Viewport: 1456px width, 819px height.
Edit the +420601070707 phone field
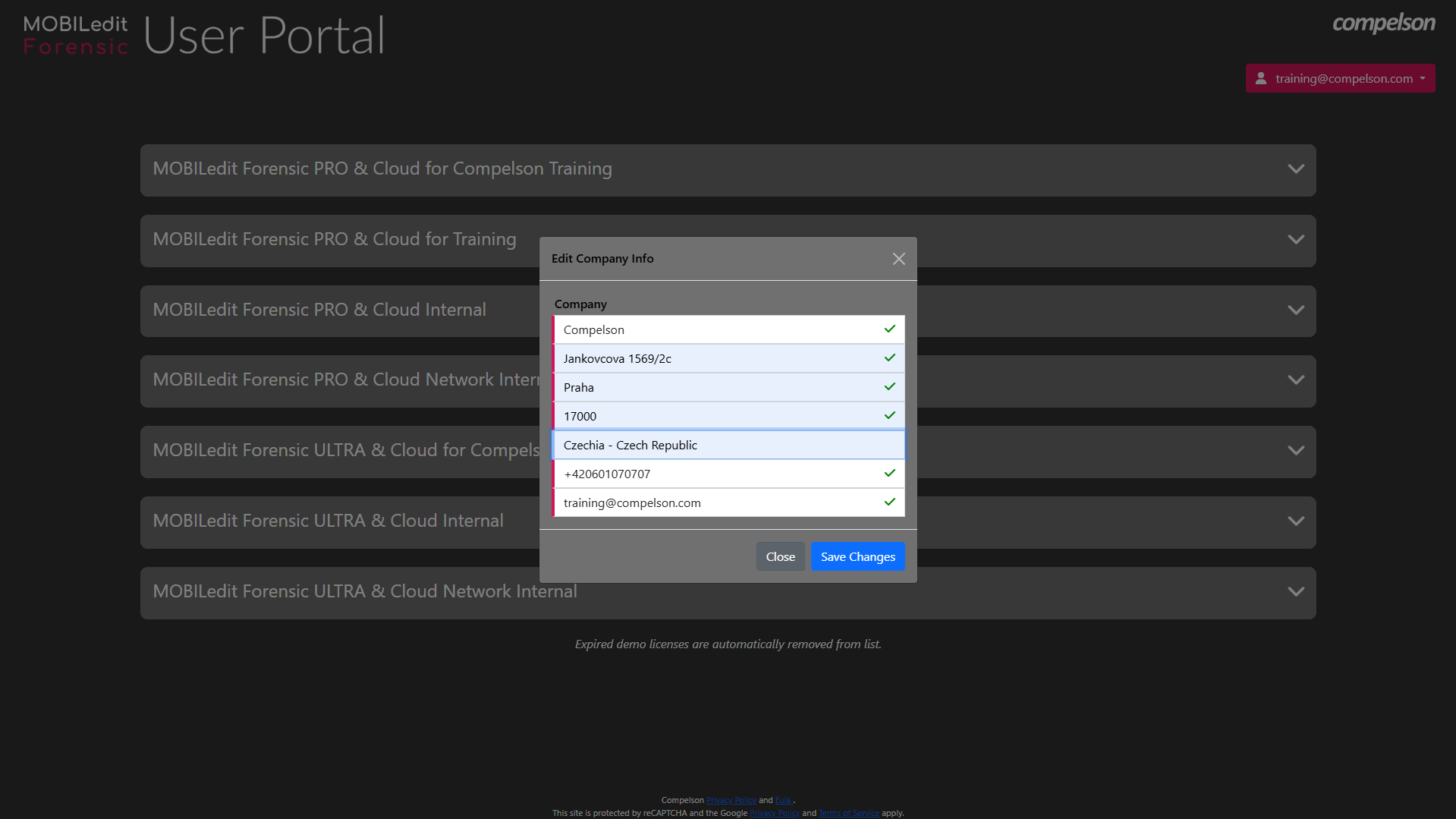point(728,474)
